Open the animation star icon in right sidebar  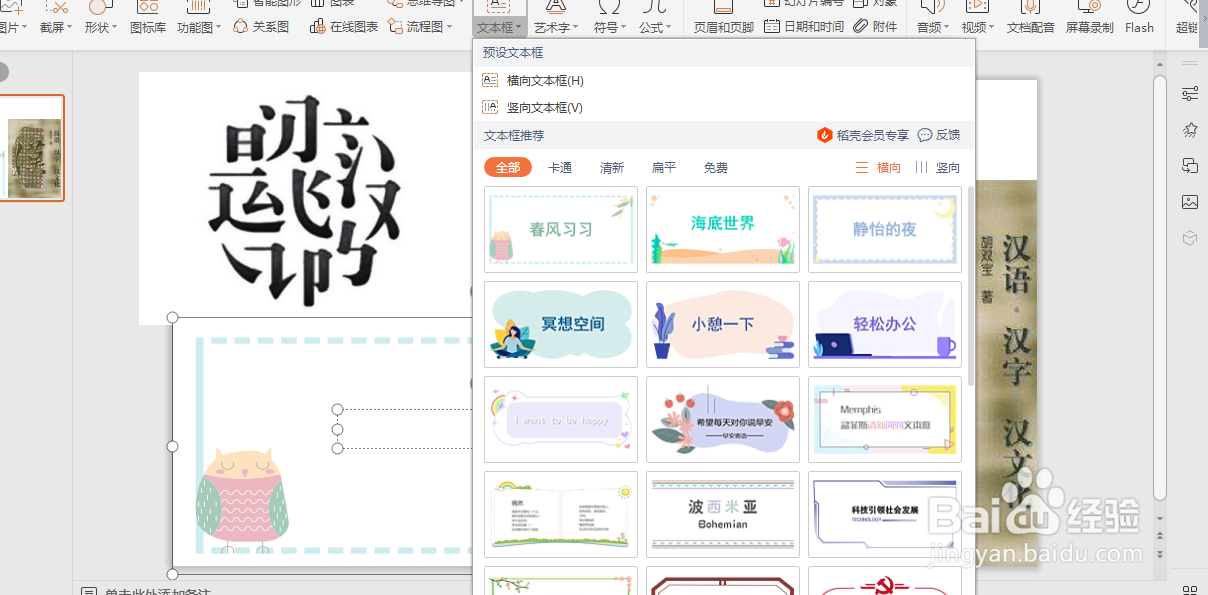[x=1190, y=130]
